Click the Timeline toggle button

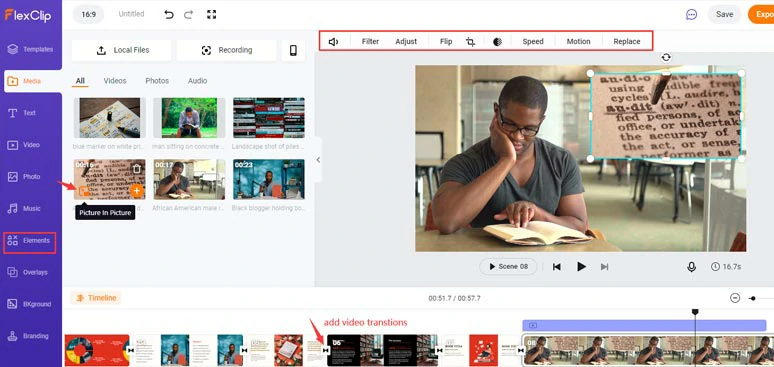point(96,298)
